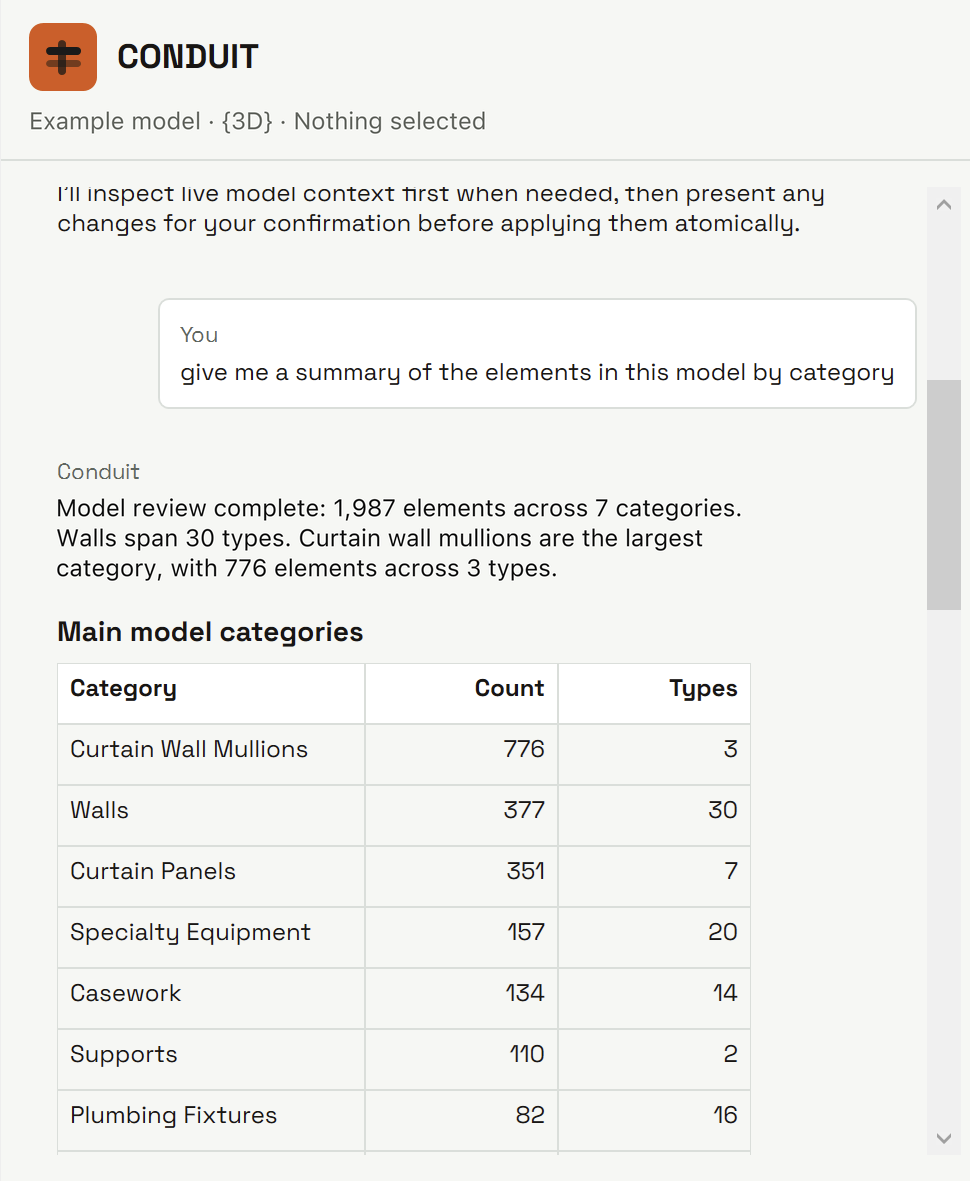Select the Curtain Panels cell
Viewport: 970px width, 1181px height.
coord(212,877)
